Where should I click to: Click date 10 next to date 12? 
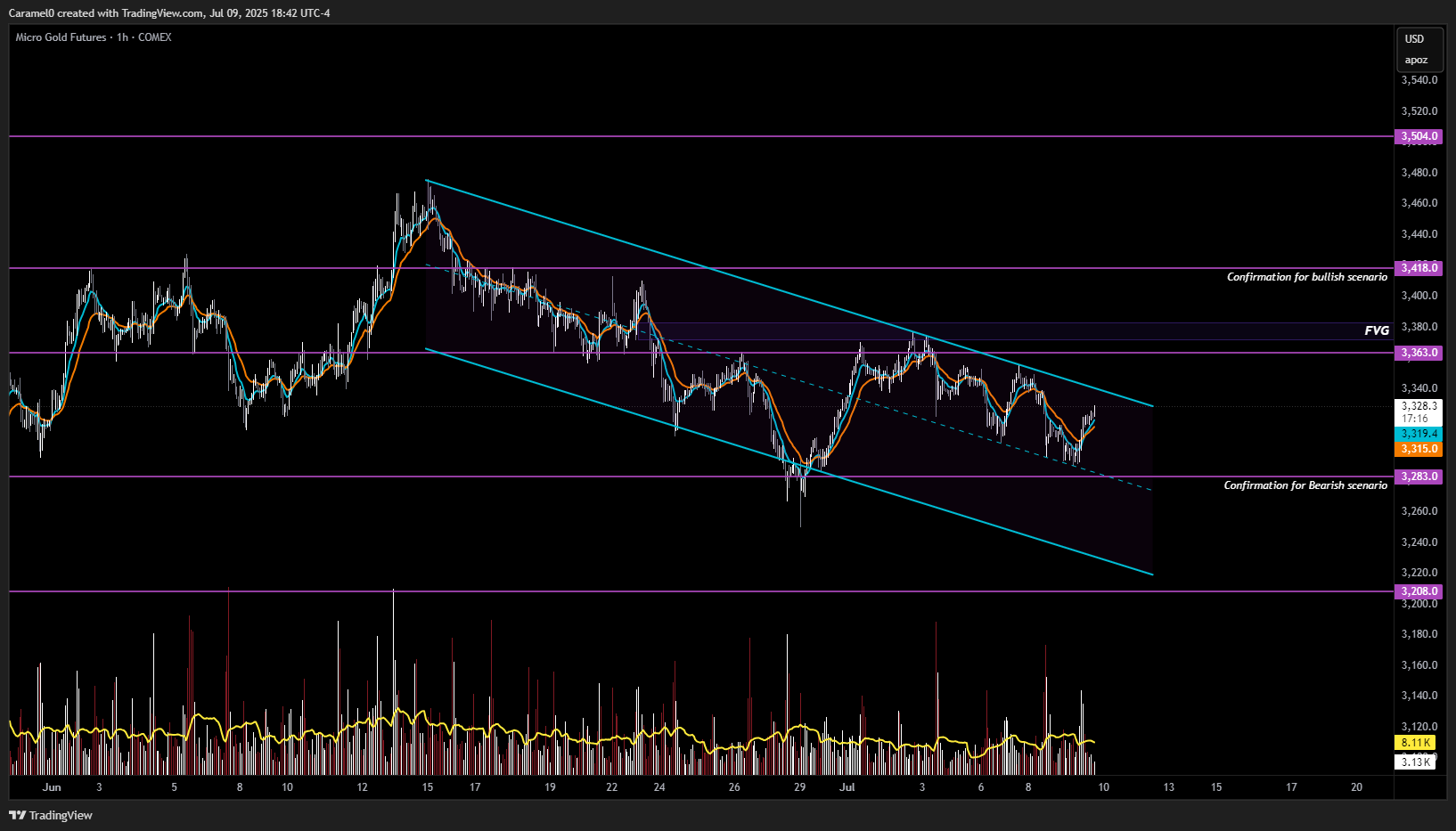coord(287,787)
